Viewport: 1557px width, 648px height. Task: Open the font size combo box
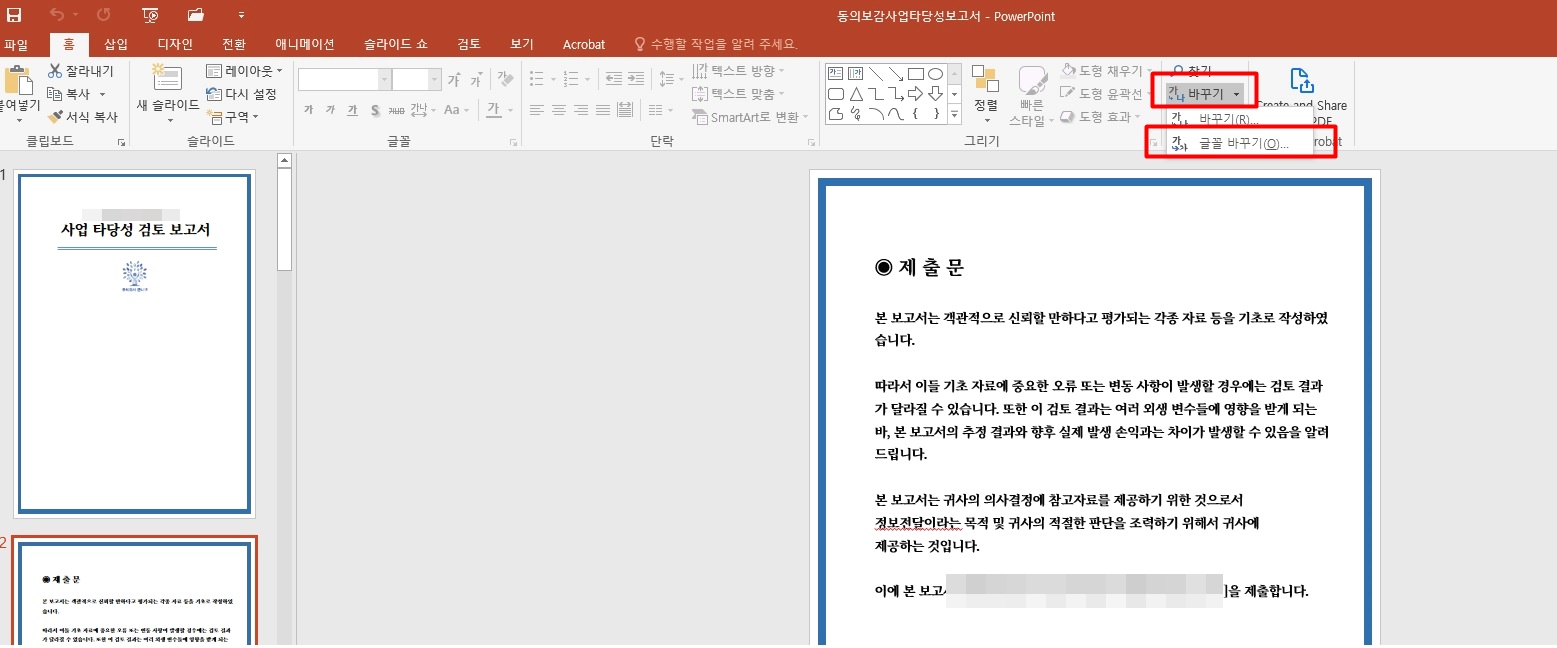(416, 80)
